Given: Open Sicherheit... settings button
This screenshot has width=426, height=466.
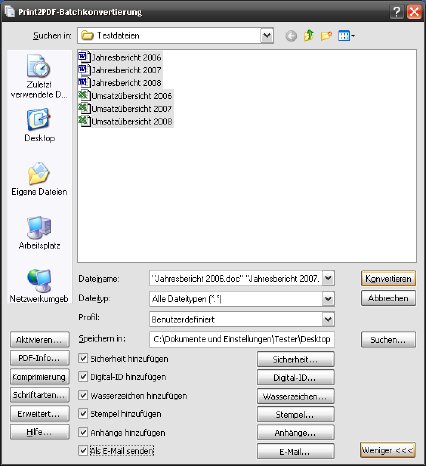Looking at the screenshot, I should [x=295, y=359].
